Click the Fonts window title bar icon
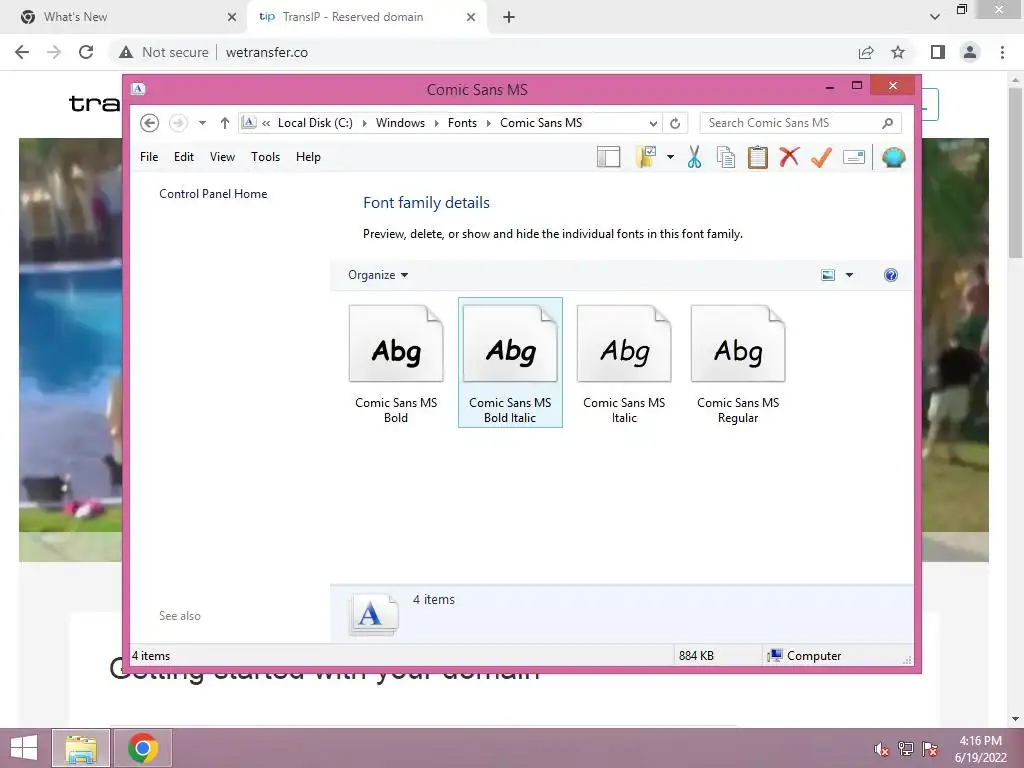The width and height of the screenshot is (1024, 768). point(138,89)
